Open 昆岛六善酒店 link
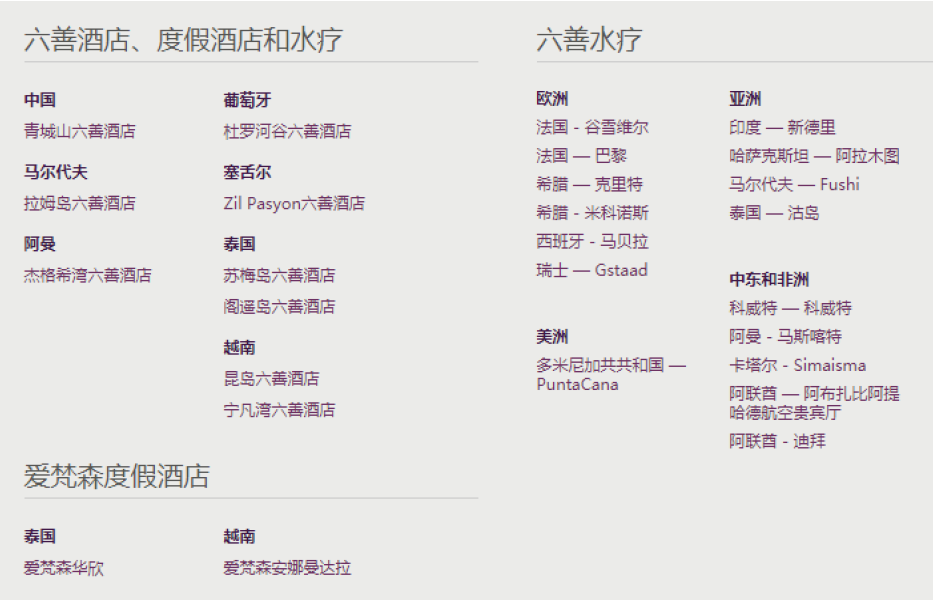The image size is (933, 600). (x=271, y=379)
